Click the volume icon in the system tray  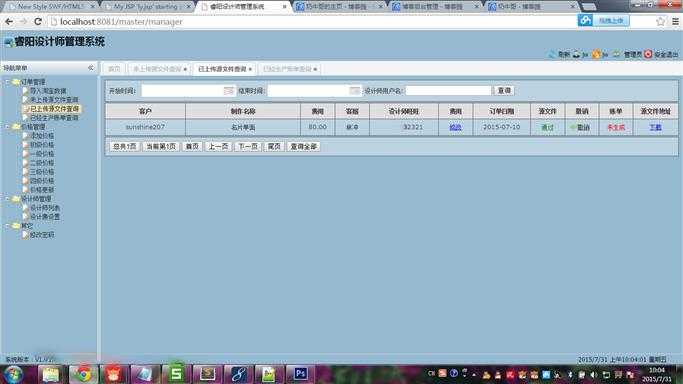[593, 374]
